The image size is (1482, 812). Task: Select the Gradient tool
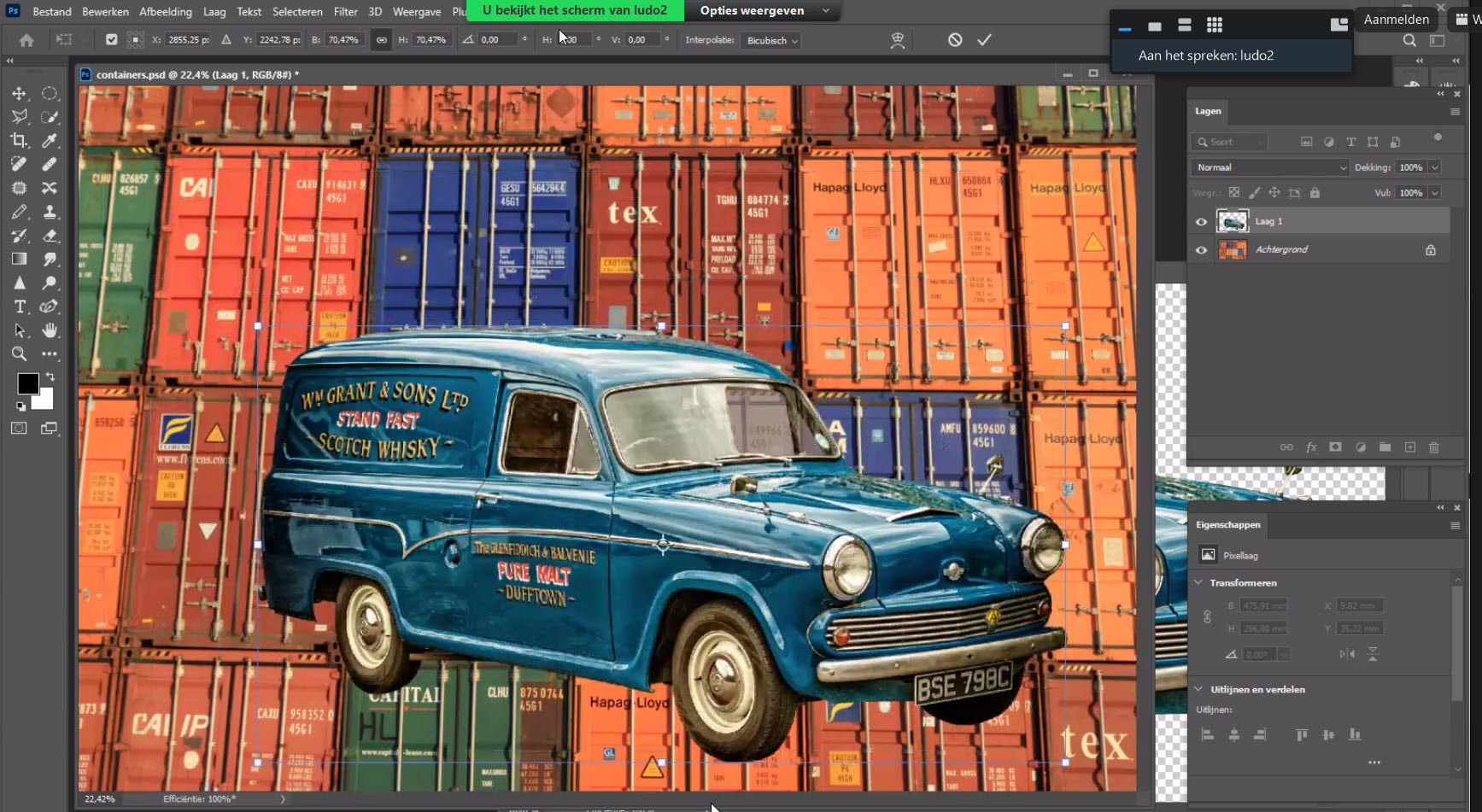tap(19, 259)
